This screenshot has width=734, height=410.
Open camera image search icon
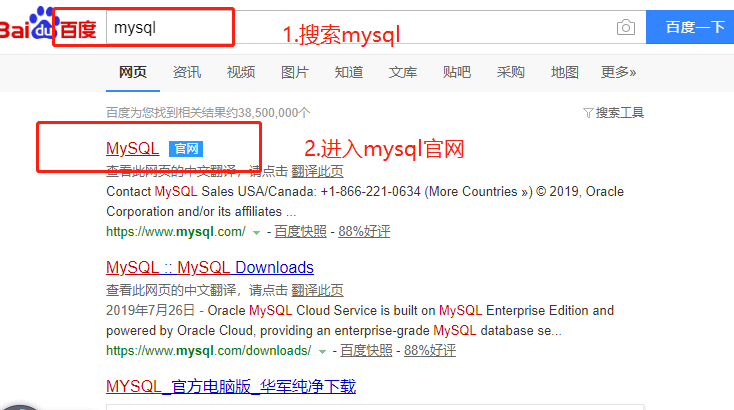tap(626, 27)
